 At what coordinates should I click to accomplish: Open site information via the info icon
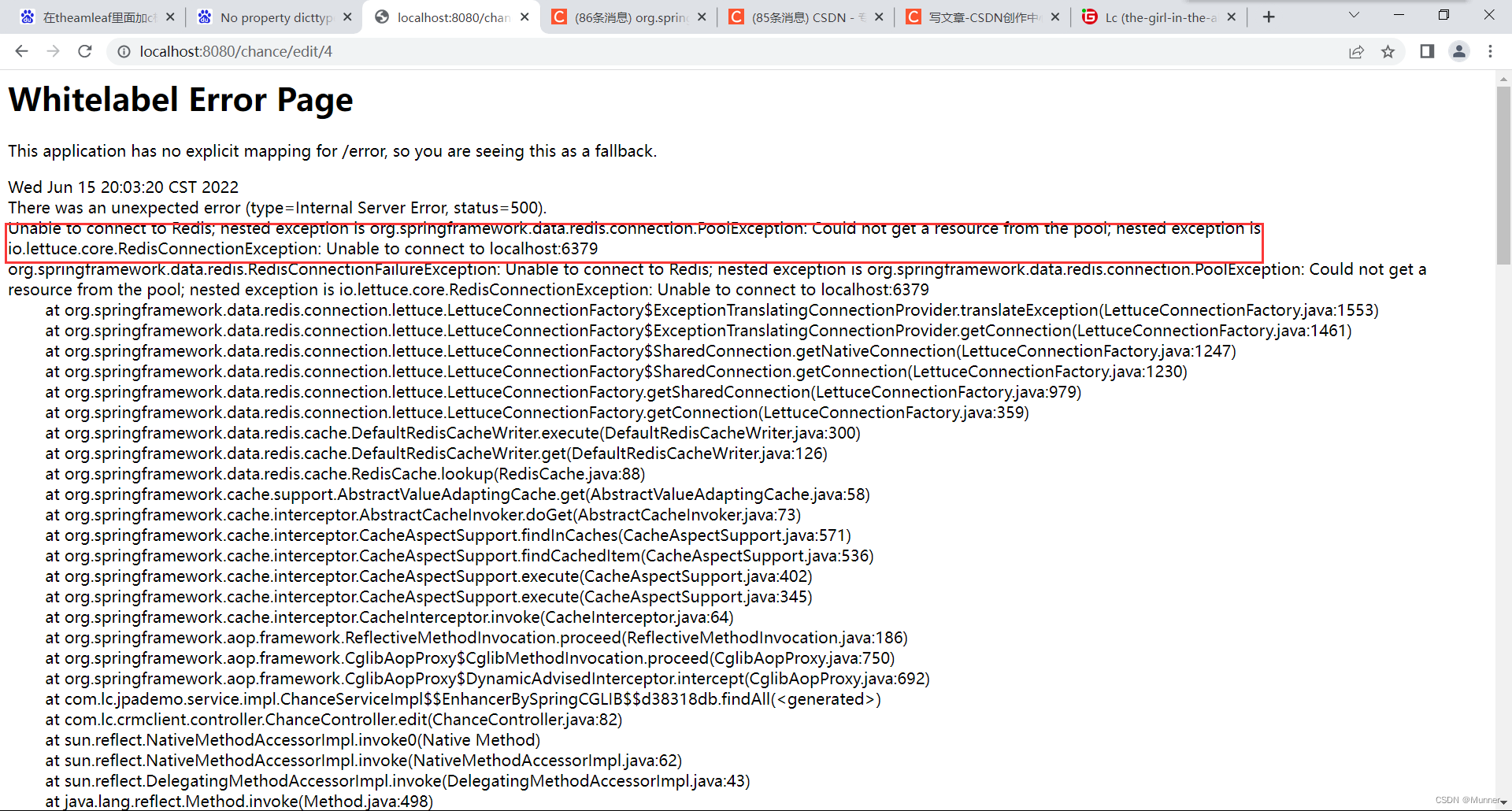tap(124, 51)
